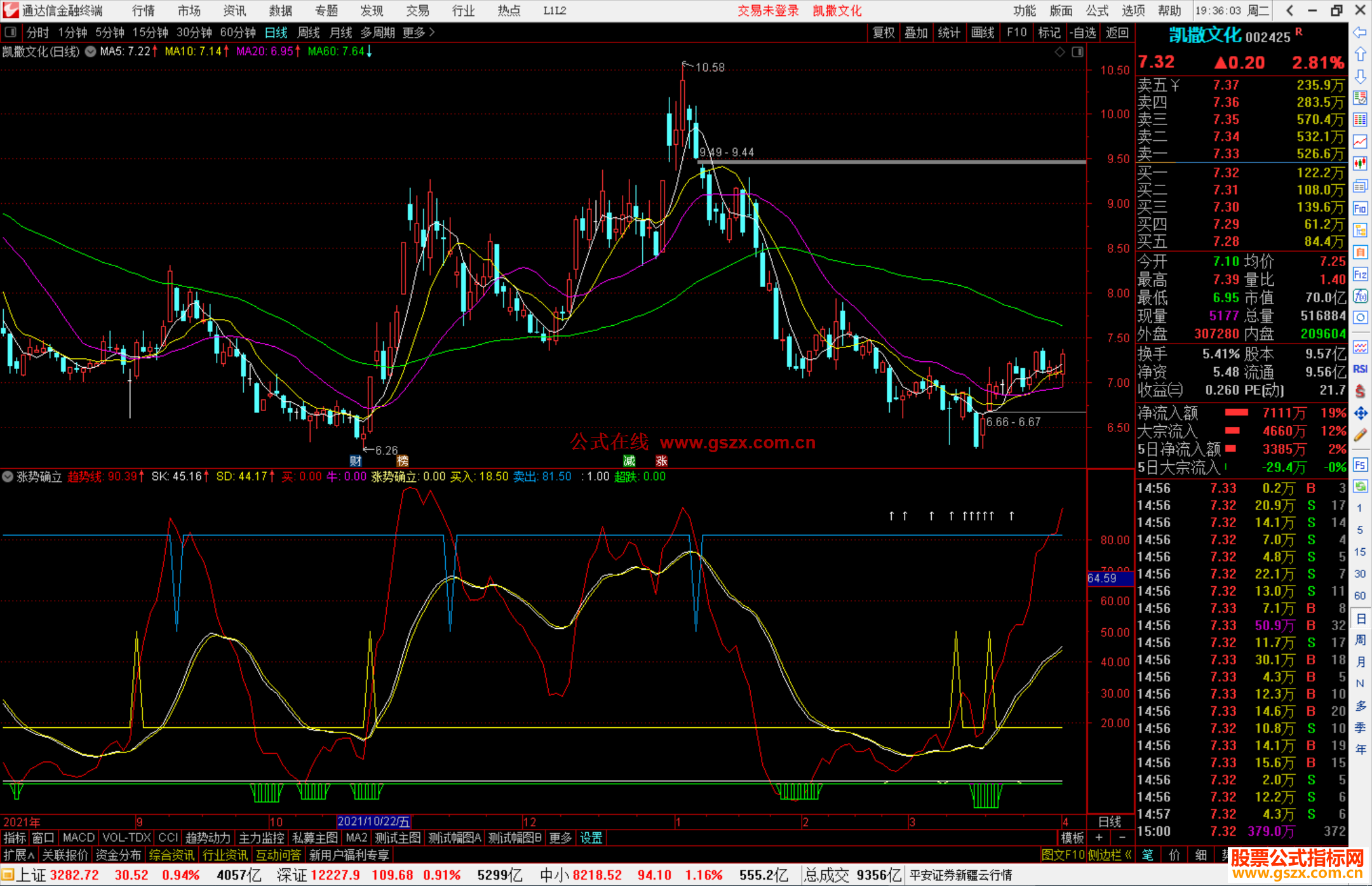Click the F10 company info sidebar icon
The width and height of the screenshot is (1372, 886).
(1360, 208)
